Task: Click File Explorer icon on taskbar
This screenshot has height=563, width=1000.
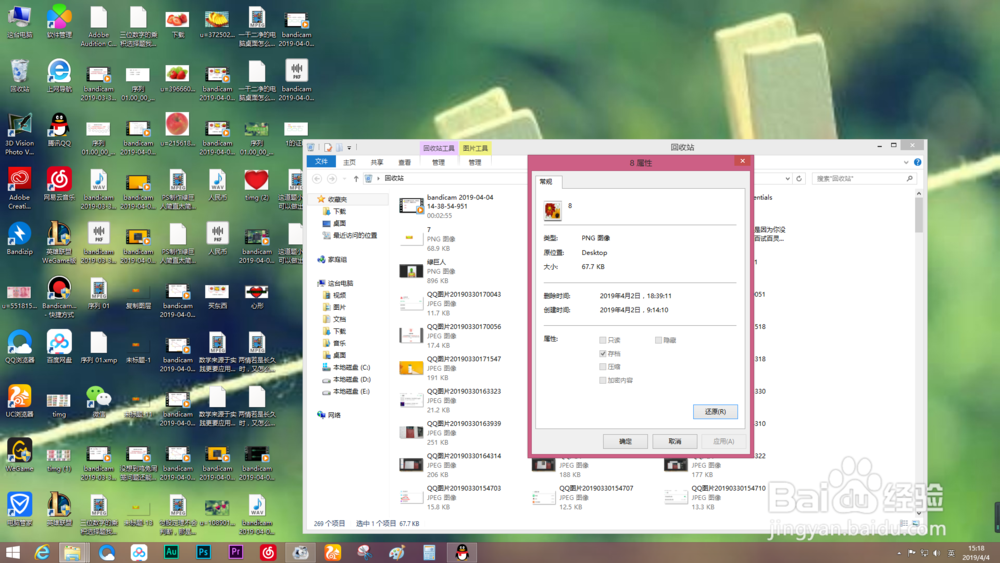Action: pos(73,552)
